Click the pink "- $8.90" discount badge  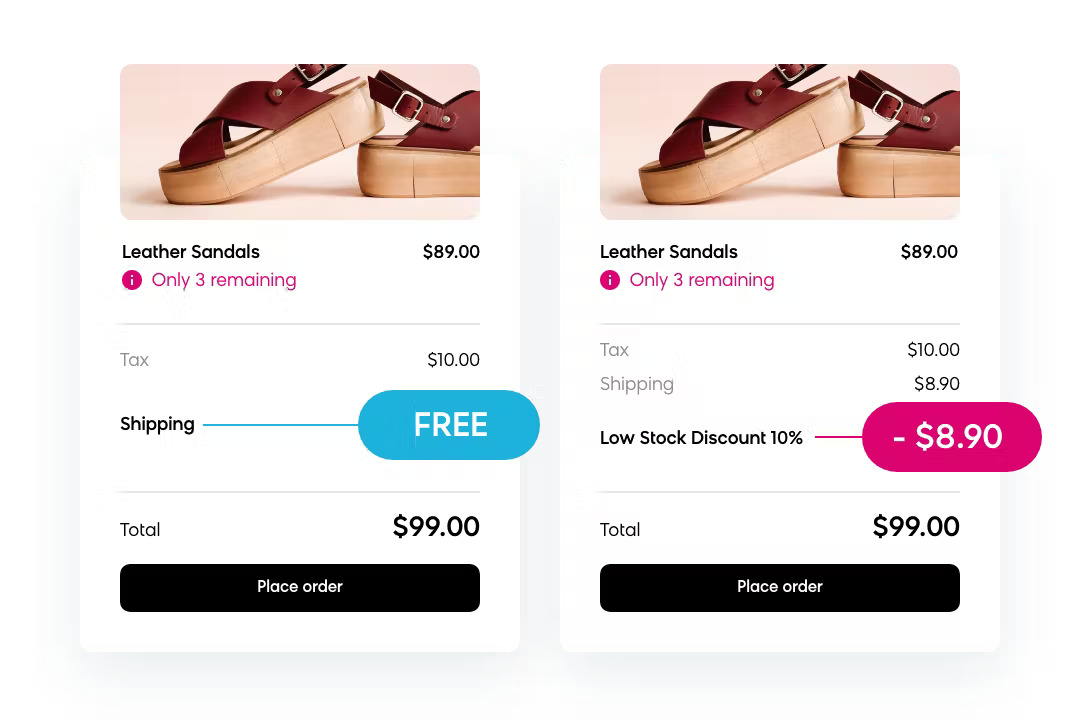coord(948,437)
